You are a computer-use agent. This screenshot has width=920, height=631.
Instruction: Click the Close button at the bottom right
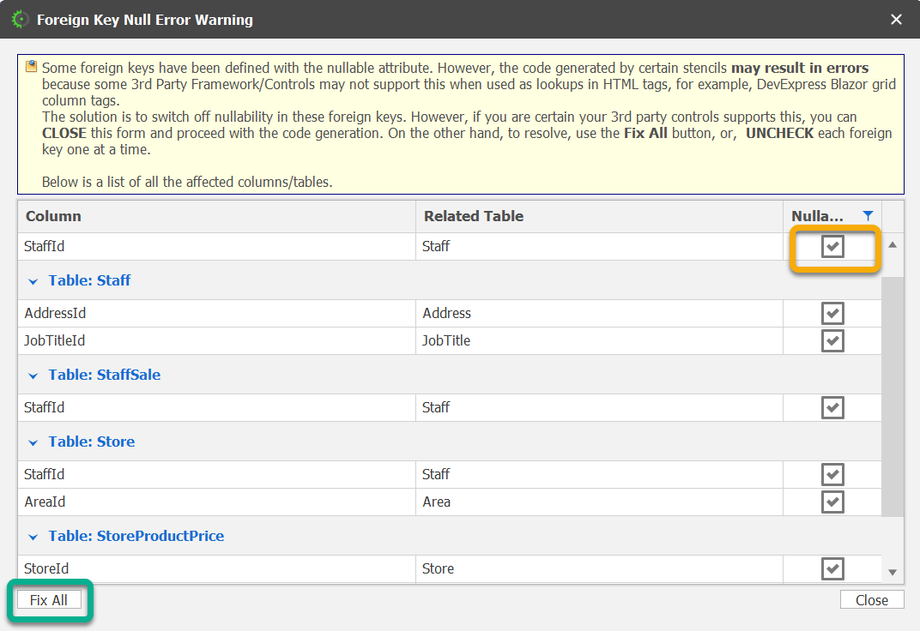pos(871,600)
